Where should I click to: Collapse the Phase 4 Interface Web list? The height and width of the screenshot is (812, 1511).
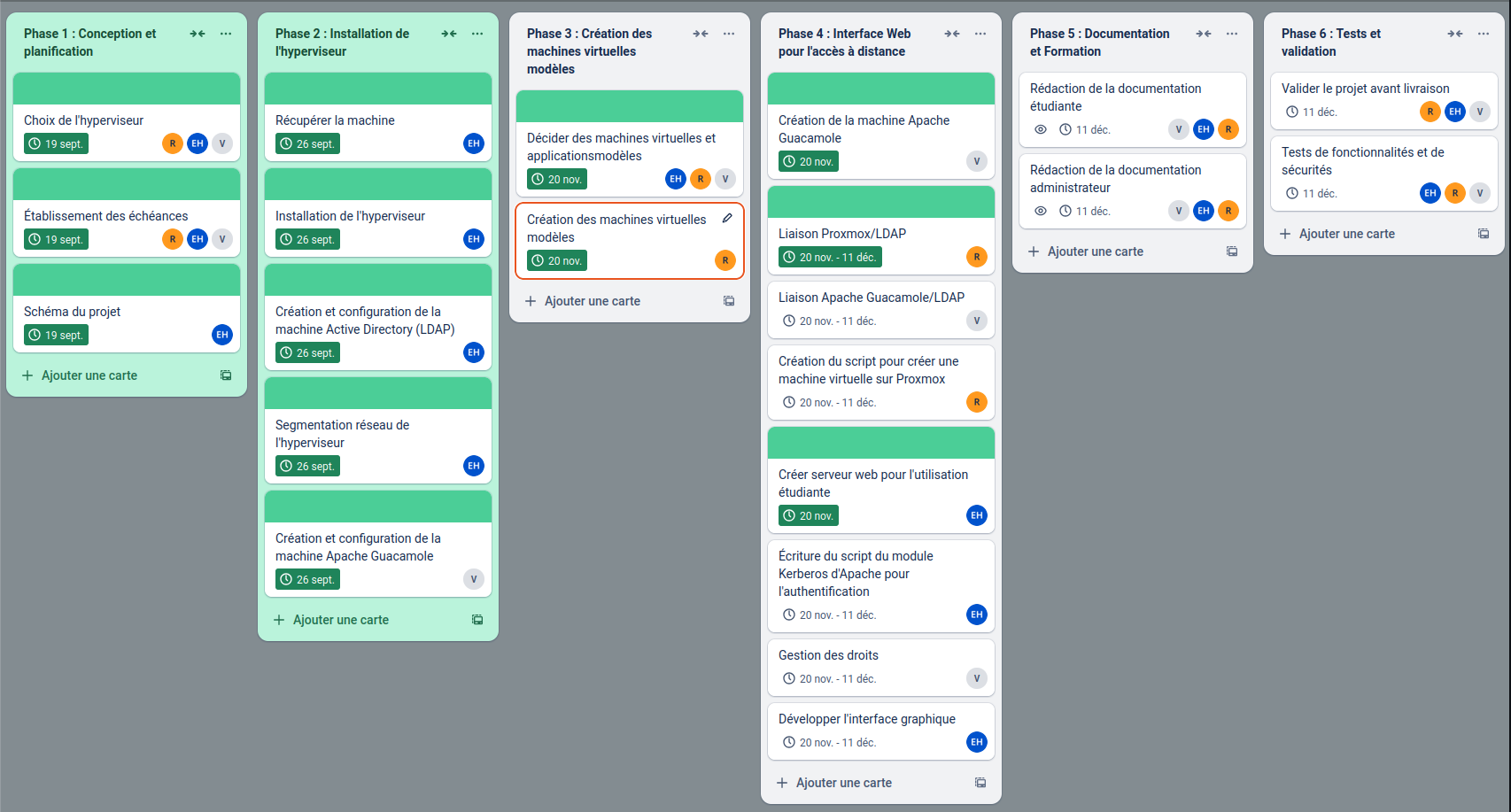(x=952, y=34)
